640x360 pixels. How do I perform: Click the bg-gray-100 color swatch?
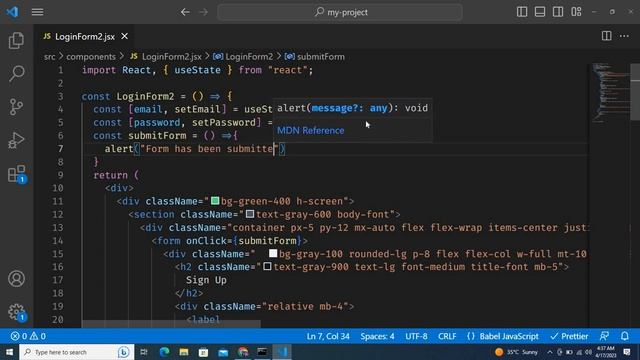[273, 253]
